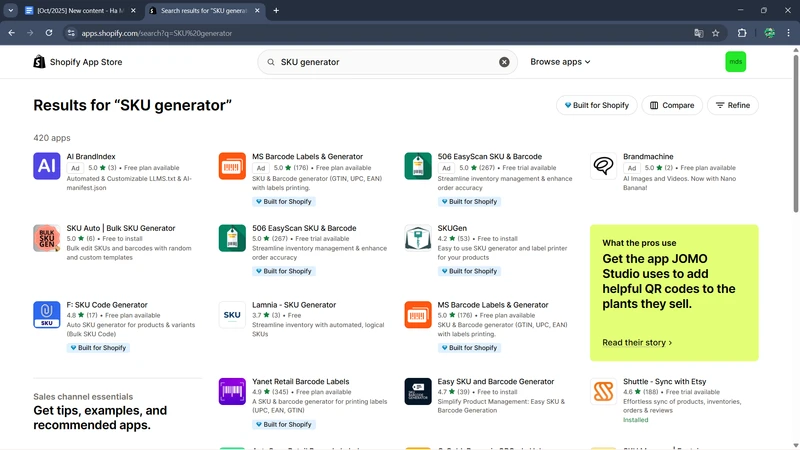Click the Lamnia - SKU Generator icon
800x450 pixels.
tap(232, 315)
